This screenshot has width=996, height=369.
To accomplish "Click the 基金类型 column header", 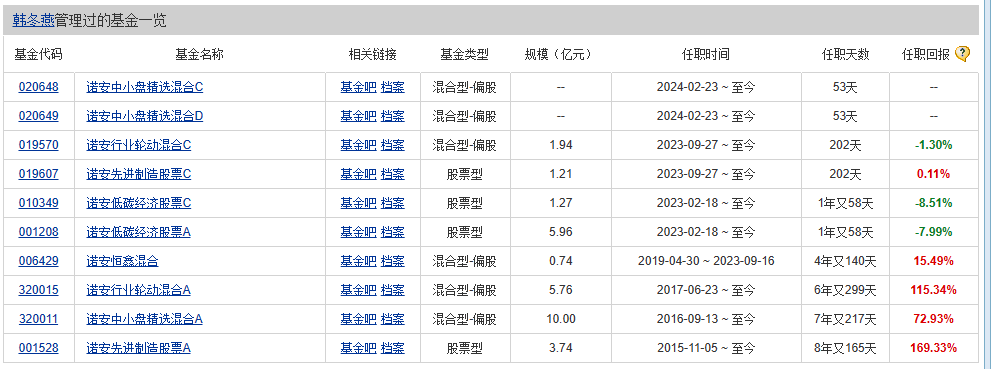I will [464, 55].
